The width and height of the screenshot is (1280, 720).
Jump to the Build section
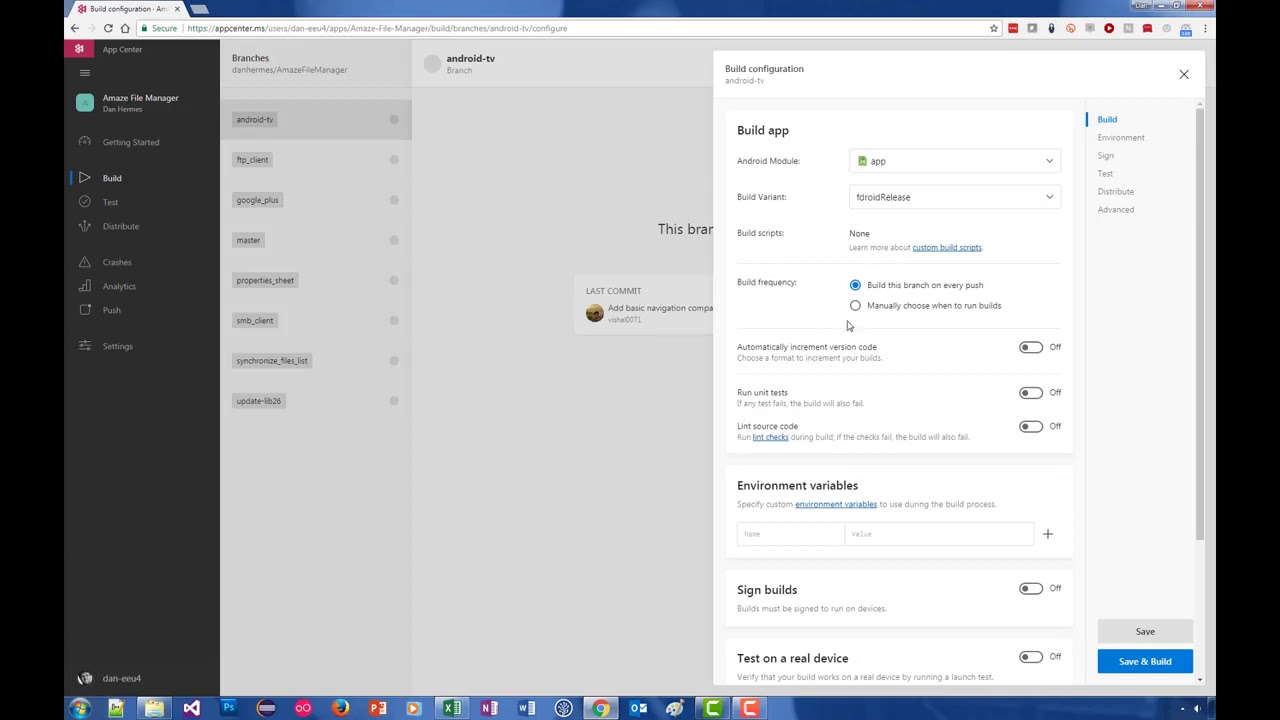[1107, 119]
